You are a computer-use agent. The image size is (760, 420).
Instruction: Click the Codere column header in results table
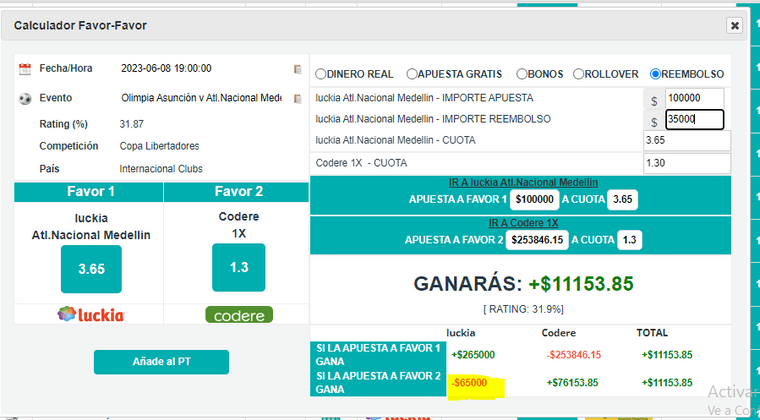pyautogui.click(x=558, y=333)
